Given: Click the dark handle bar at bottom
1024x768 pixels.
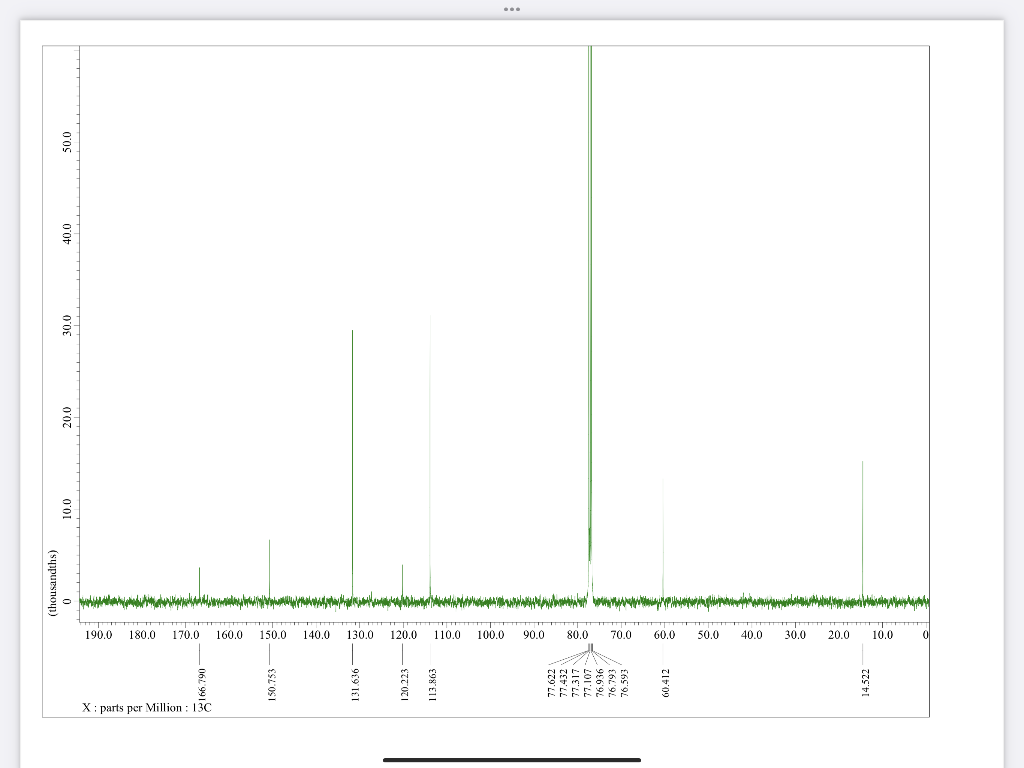Looking at the screenshot, I should 512,758.
